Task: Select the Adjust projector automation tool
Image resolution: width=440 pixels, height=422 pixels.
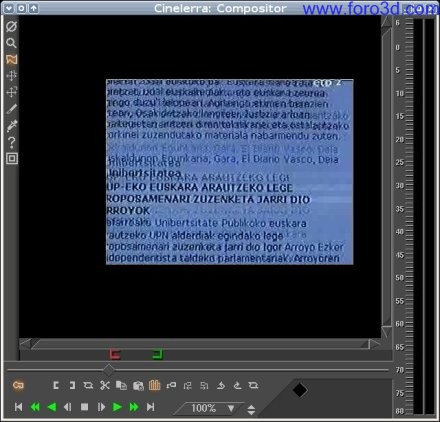Action: point(11,92)
